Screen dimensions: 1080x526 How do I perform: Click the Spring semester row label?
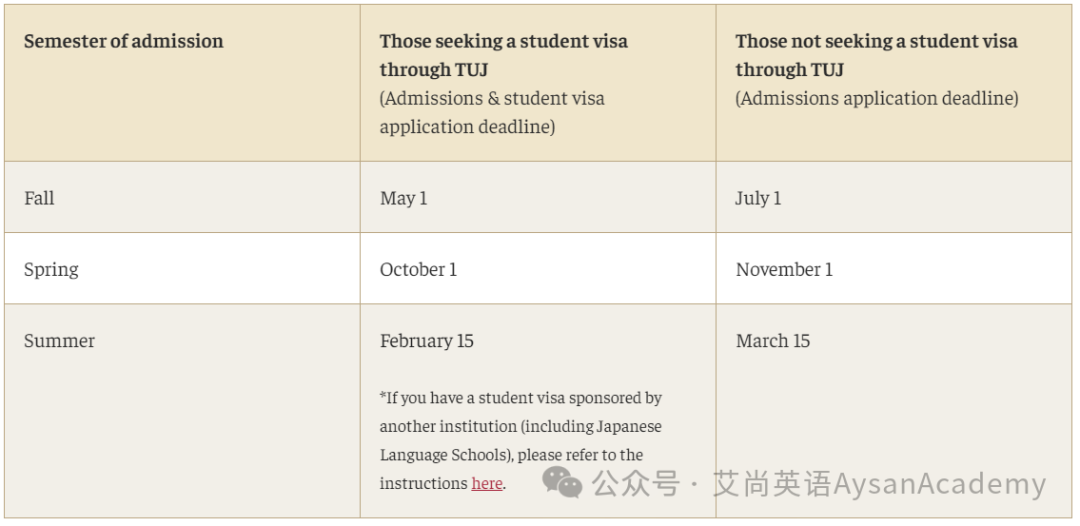[51, 269]
